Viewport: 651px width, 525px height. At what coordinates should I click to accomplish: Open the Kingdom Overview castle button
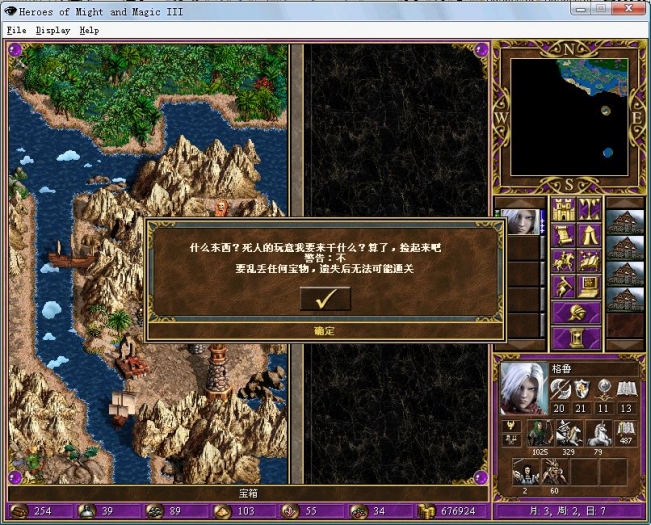click(563, 210)
